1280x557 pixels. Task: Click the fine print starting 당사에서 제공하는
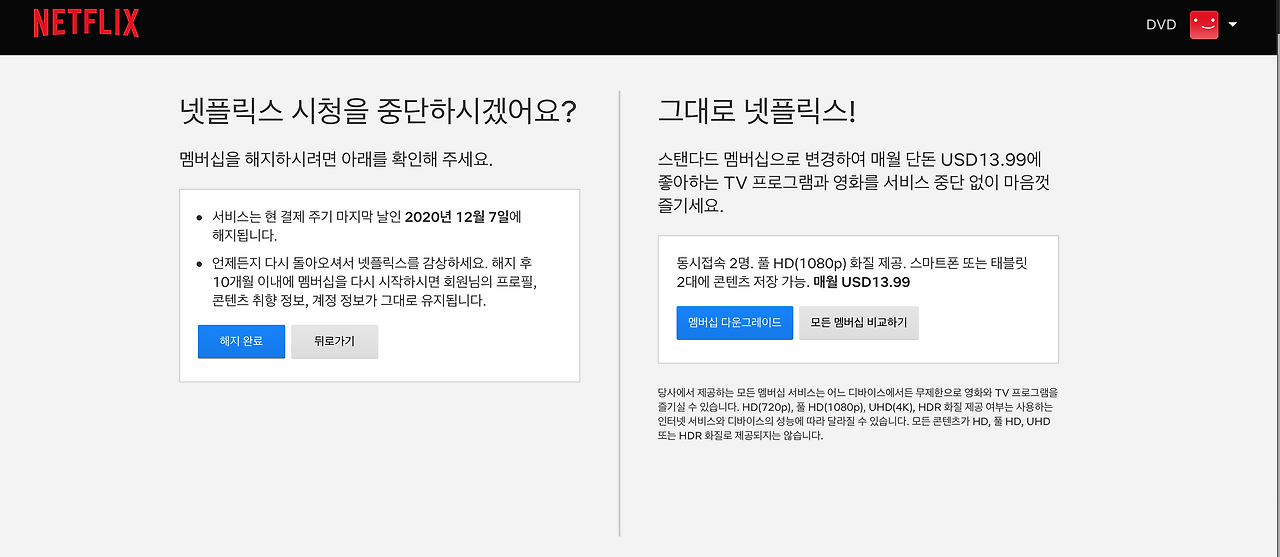pyautogui.click(x=857, y=414)
